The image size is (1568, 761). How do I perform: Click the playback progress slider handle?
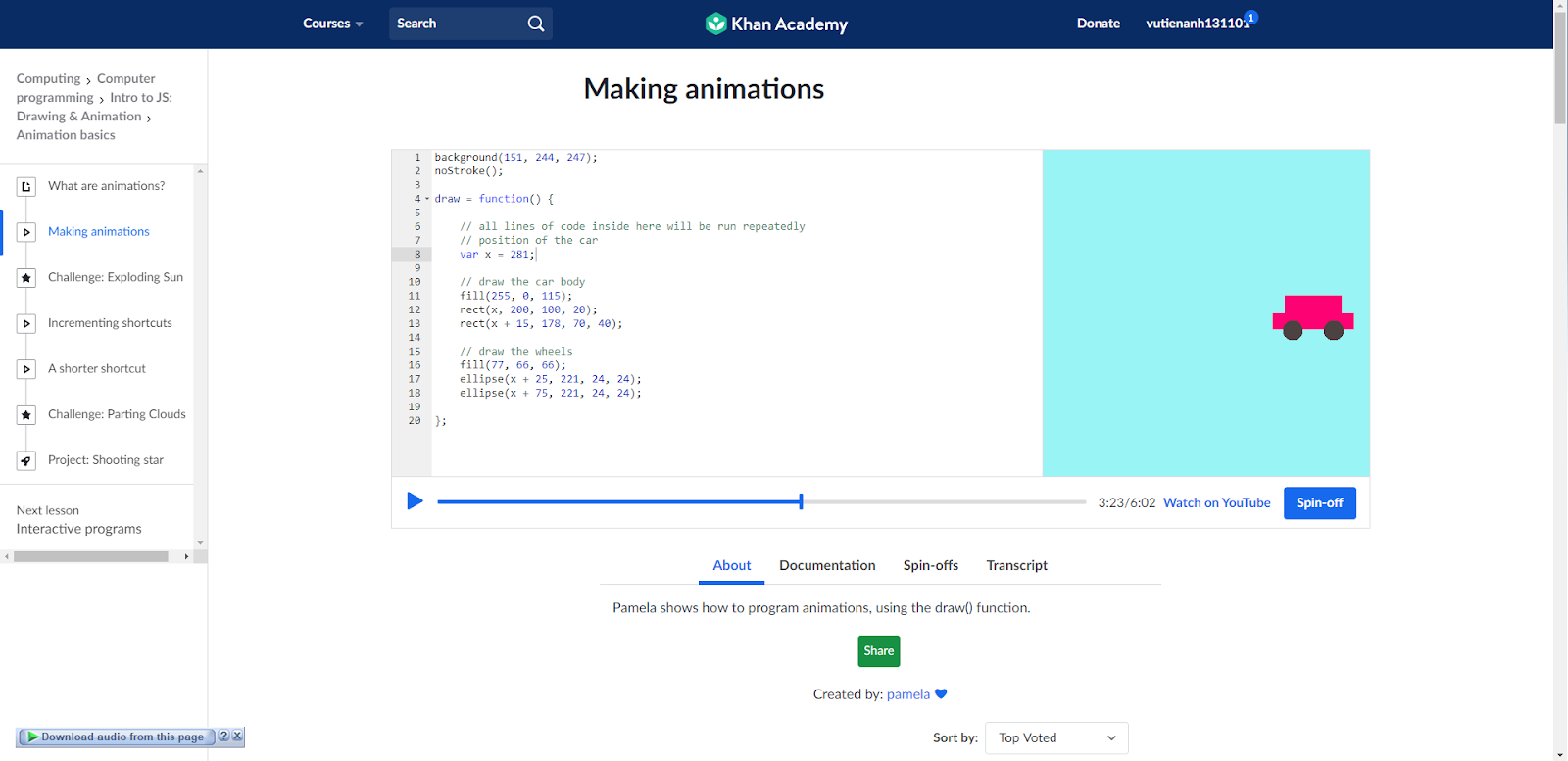801,501
